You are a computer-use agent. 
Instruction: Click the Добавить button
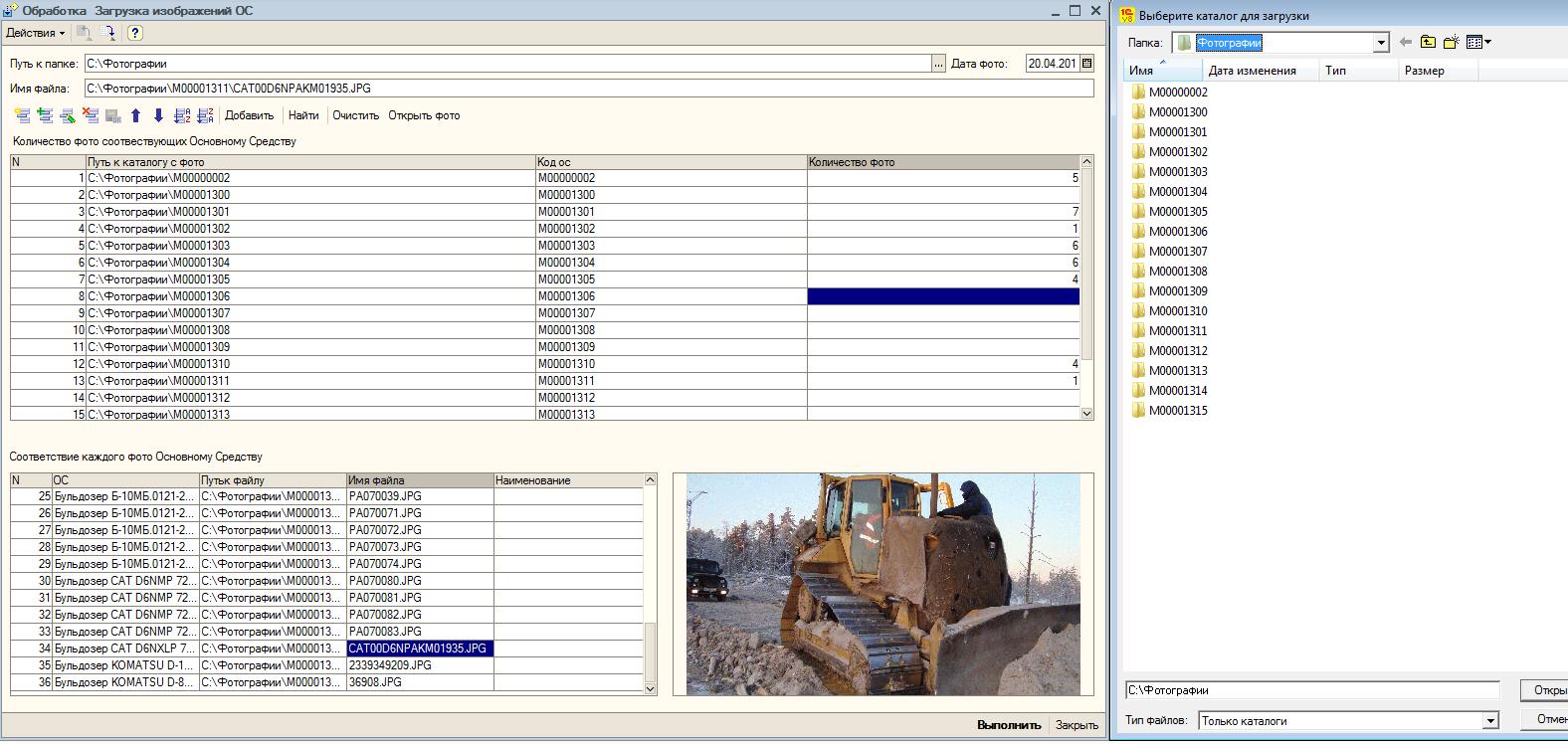[x=249, y=115]
